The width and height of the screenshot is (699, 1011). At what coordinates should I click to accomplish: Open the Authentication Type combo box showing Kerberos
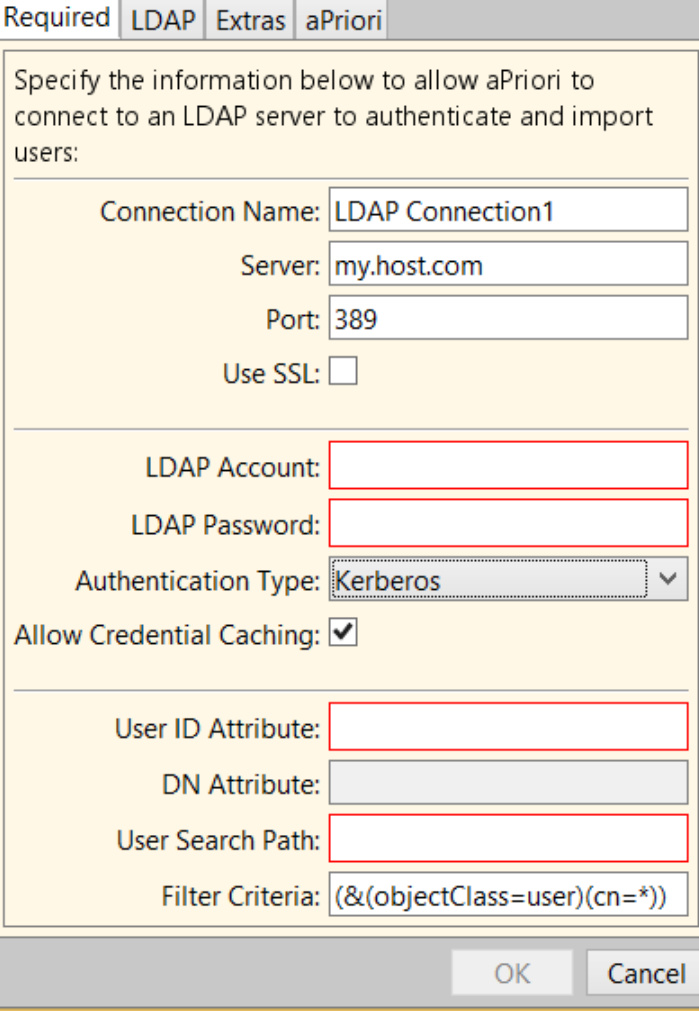coord(488,580)
